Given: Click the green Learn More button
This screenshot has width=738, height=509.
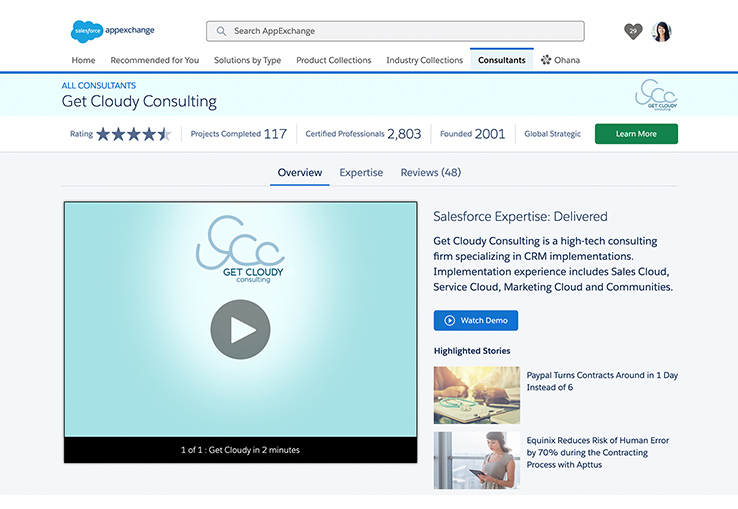Looking at the screenshot, I should pyautogui.click(x=636, y=134).
